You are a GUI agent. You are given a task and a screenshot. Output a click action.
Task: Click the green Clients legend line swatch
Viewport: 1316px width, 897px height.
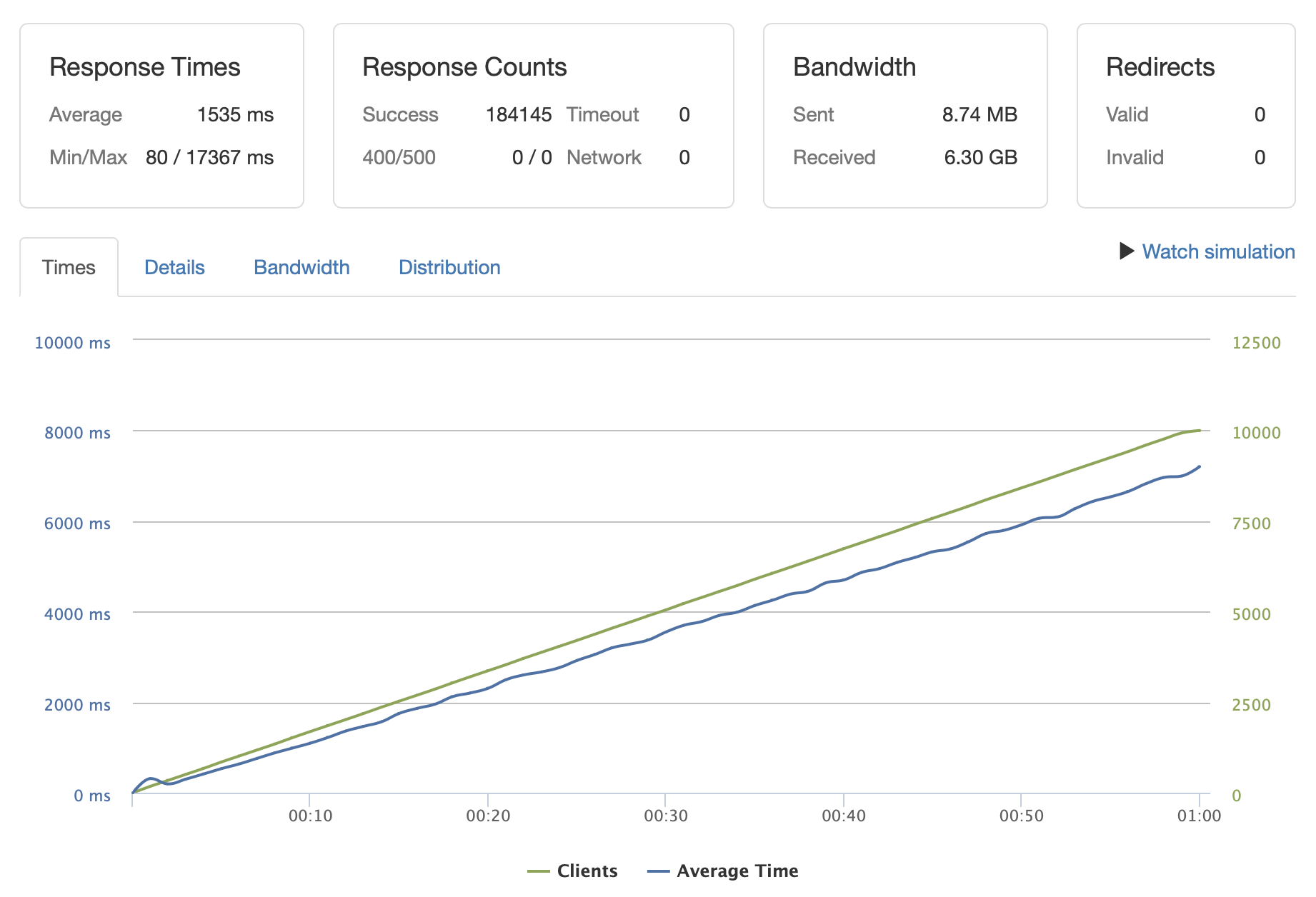538,871
